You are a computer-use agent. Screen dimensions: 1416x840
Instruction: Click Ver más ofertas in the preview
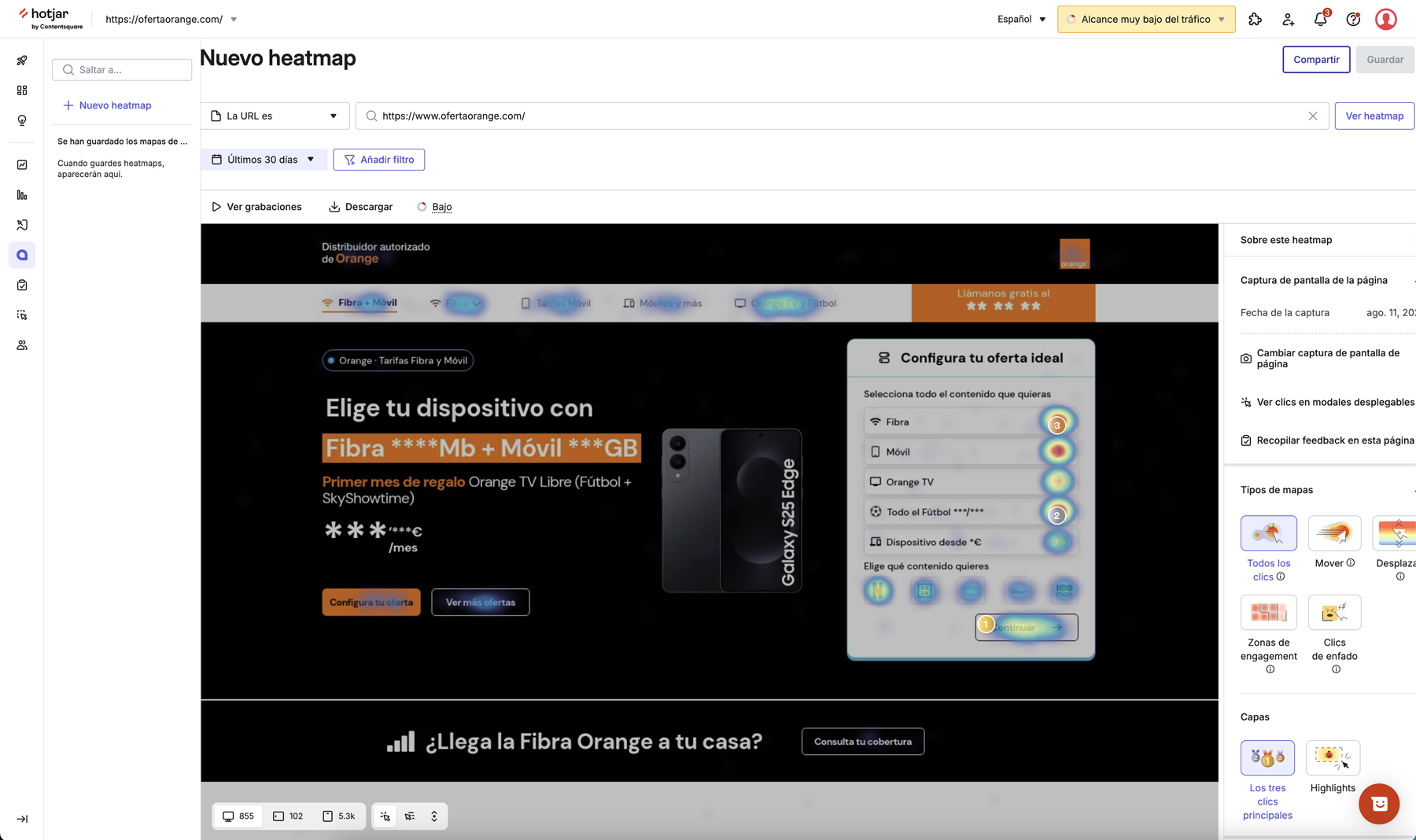480,602
